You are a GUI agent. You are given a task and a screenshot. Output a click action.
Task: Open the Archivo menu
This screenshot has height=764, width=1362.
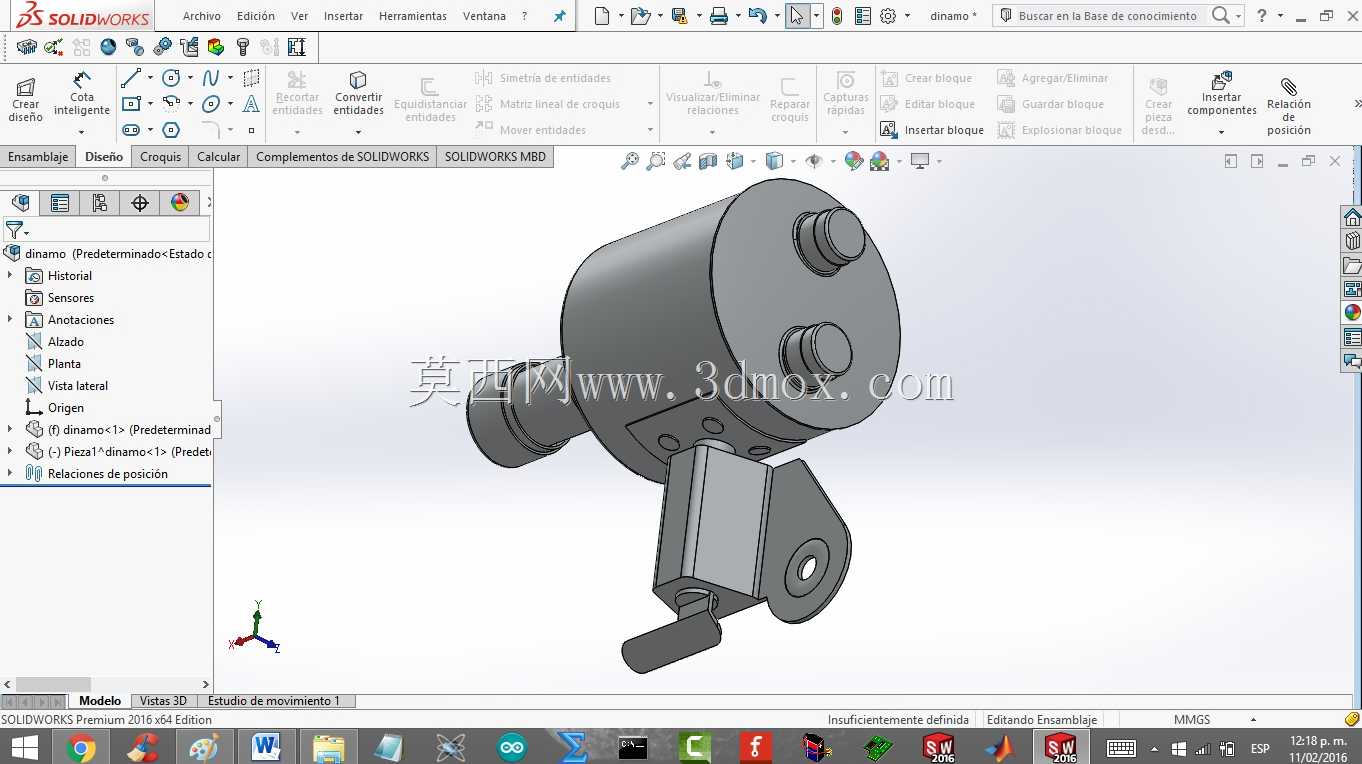tap(202, 16)
